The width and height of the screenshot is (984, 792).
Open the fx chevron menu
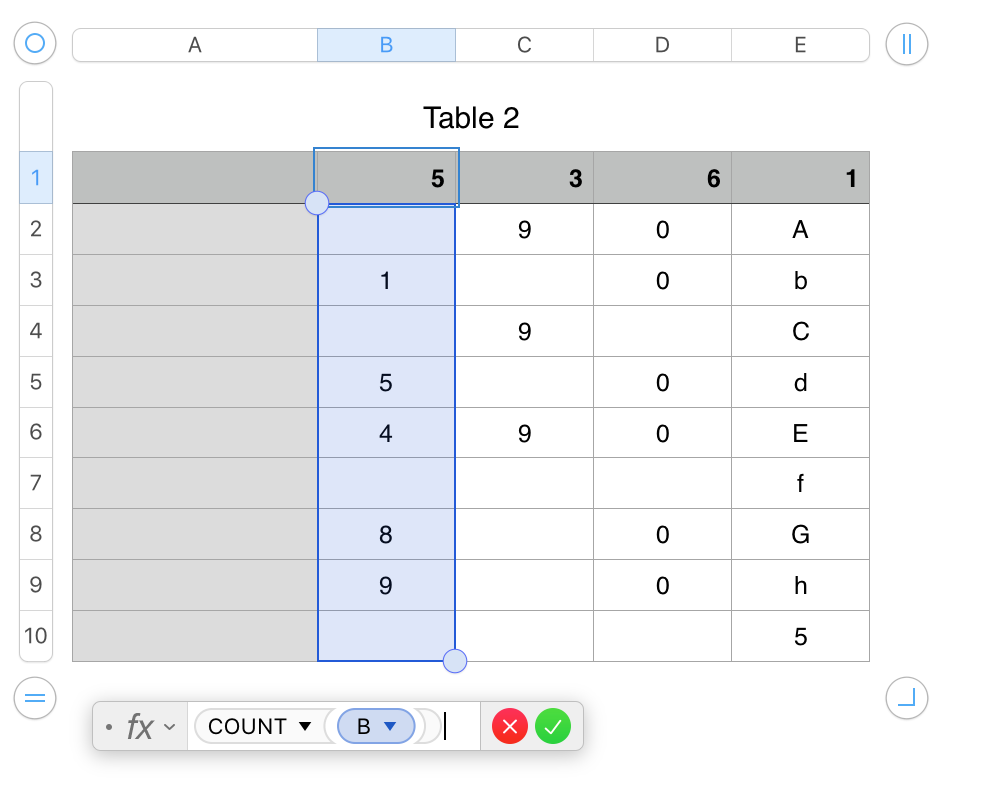coord(169,727)
